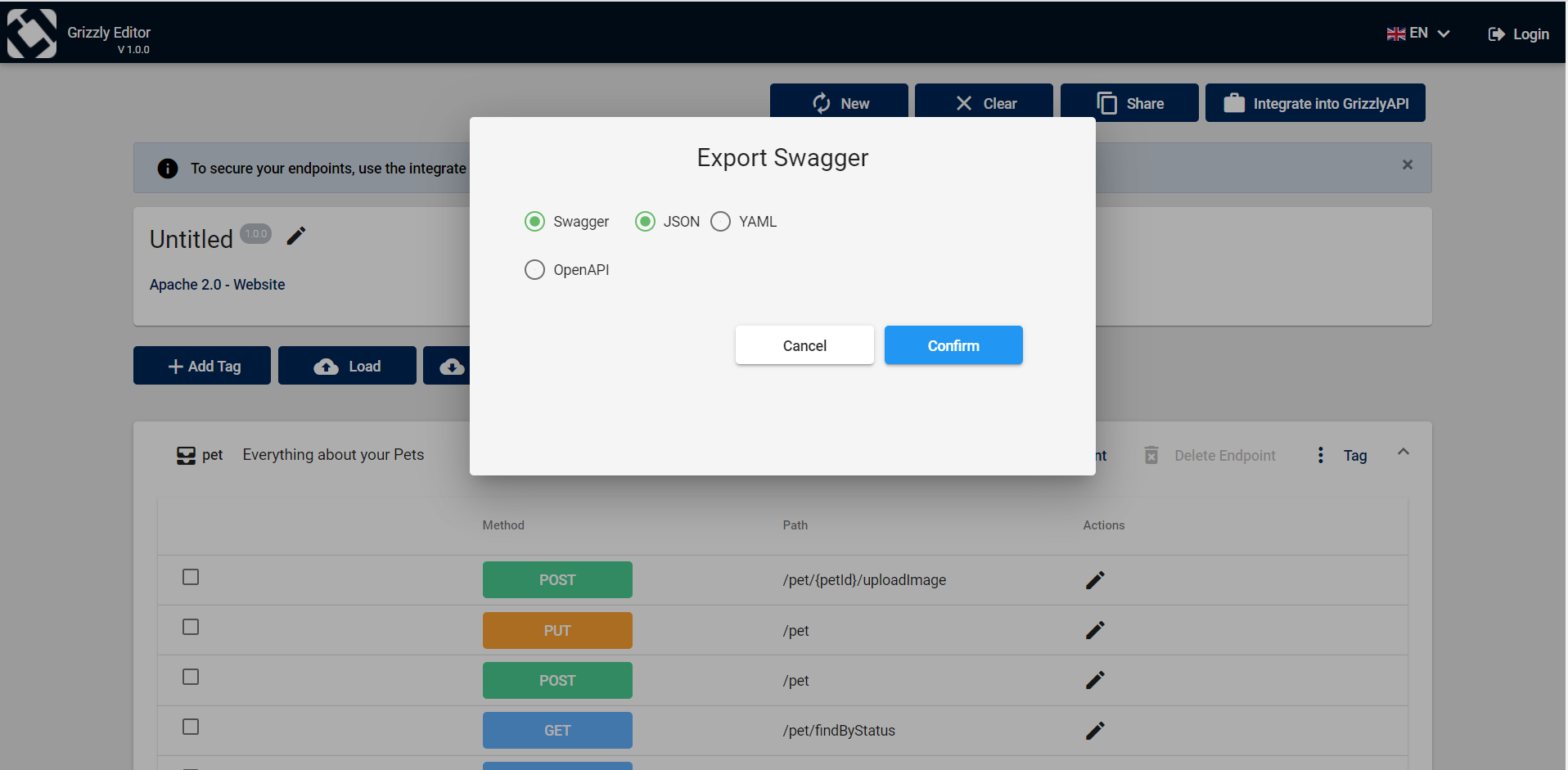Check the POST /pet row checkbox
This screenshot has height=770, width=1568.
click(191, 677)
